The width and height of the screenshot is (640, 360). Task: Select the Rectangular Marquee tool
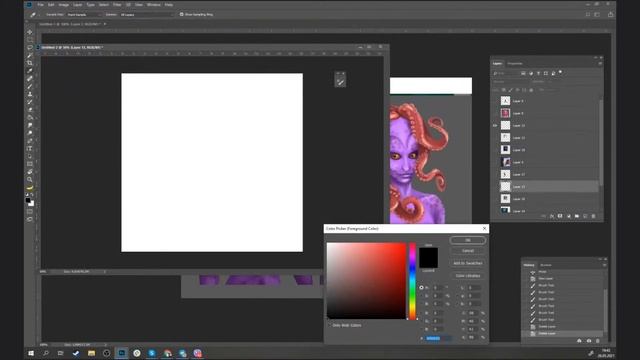tap(30, 40)
